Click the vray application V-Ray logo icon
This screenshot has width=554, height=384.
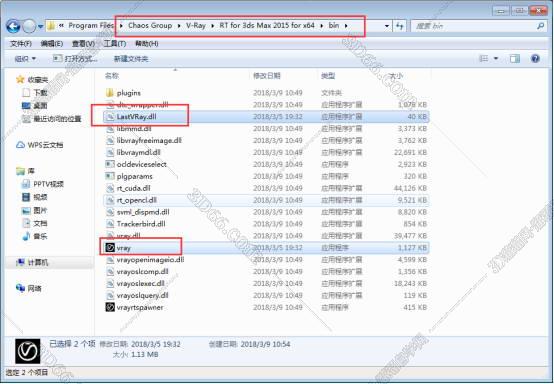(110, 248)
